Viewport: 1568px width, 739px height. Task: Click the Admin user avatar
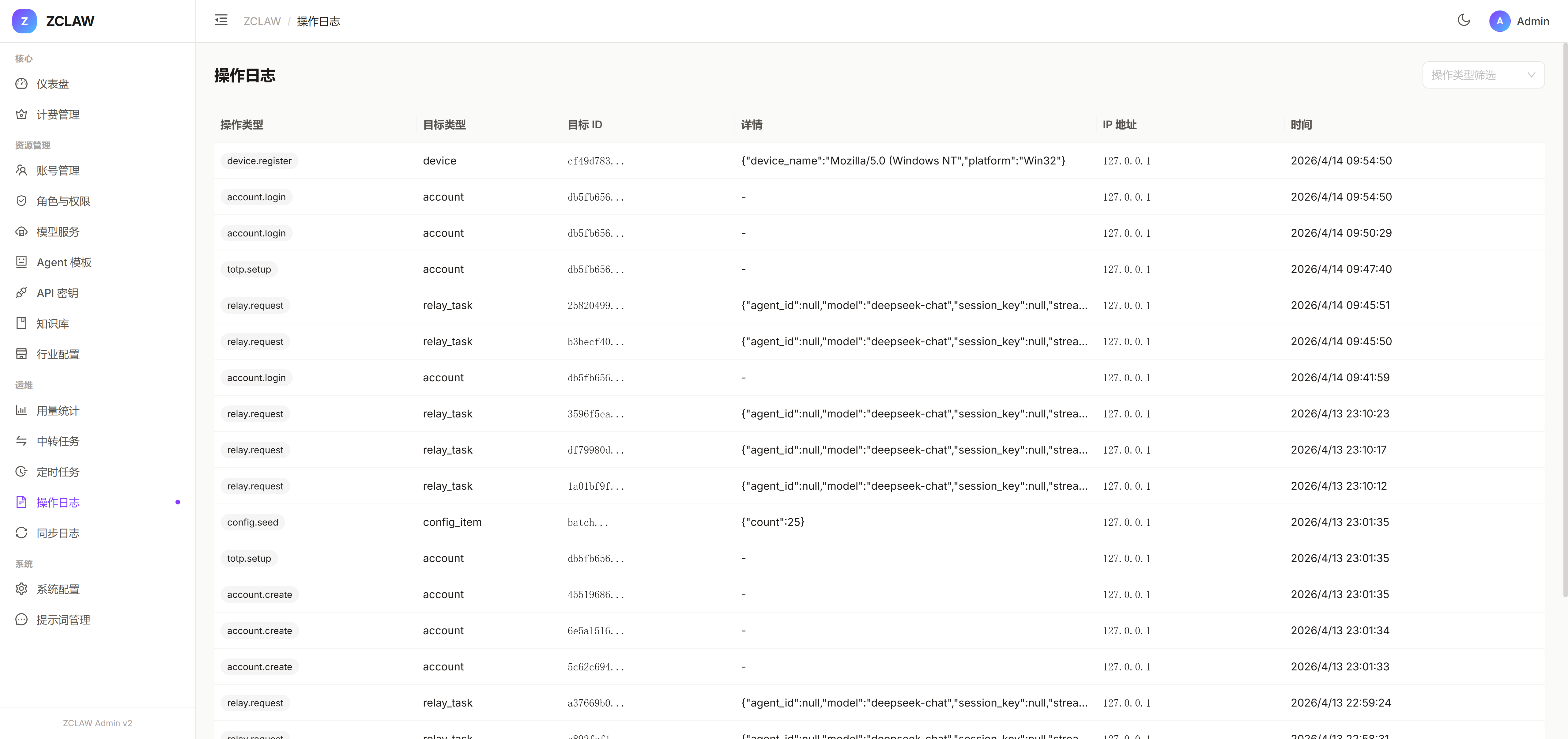(x=1499, y=21)
